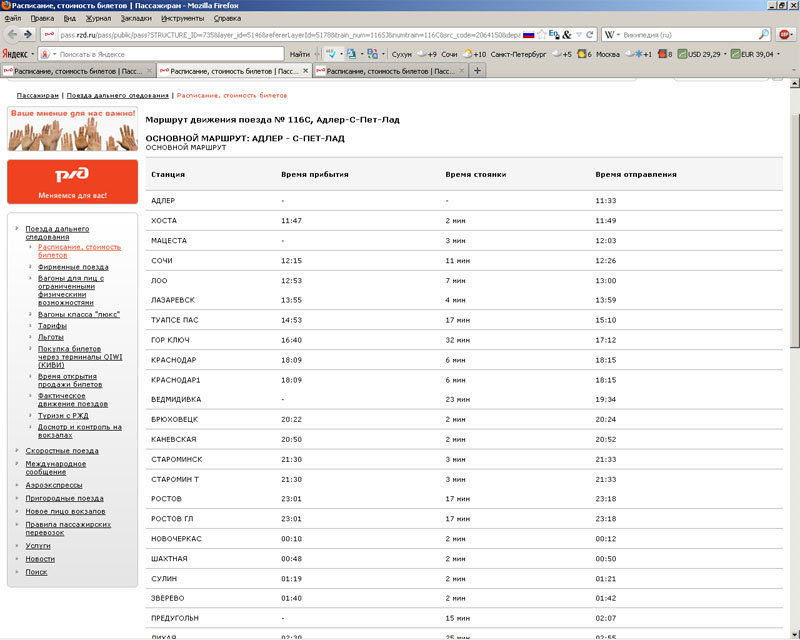Click the reload page icon
The height and width of the screenshot is (640, 800).
tap(591, 34)
